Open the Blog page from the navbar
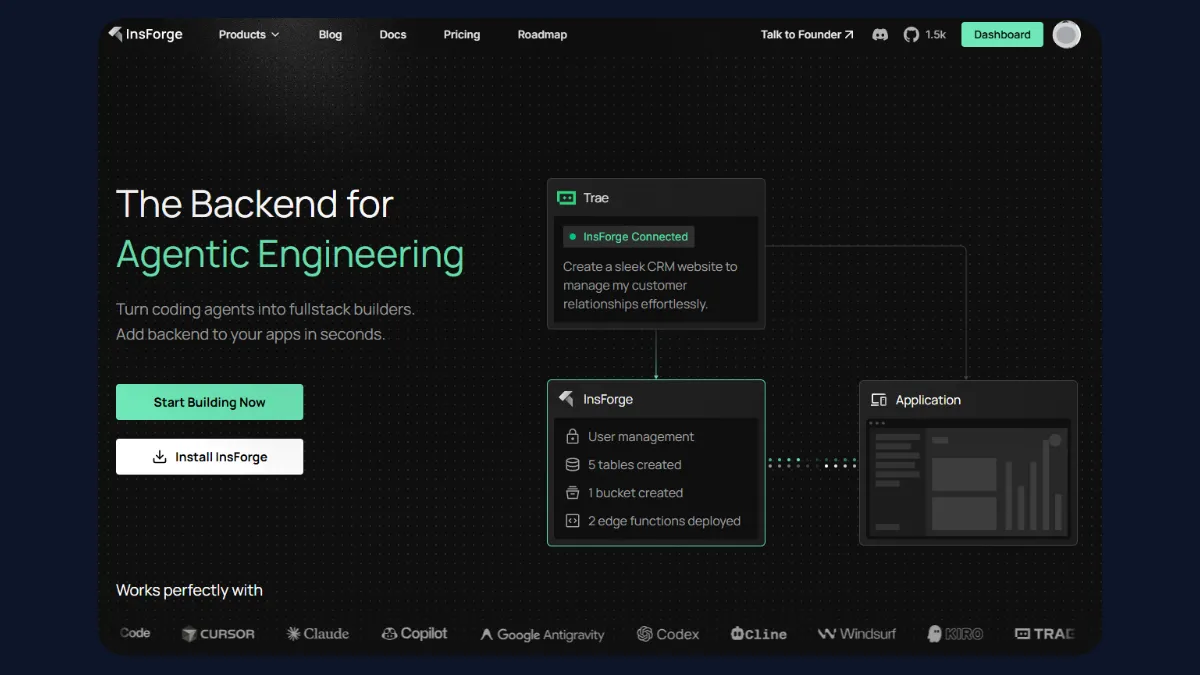Image resolution: width=1200 pixels, height=675 pixels. [x=330, y=34]
